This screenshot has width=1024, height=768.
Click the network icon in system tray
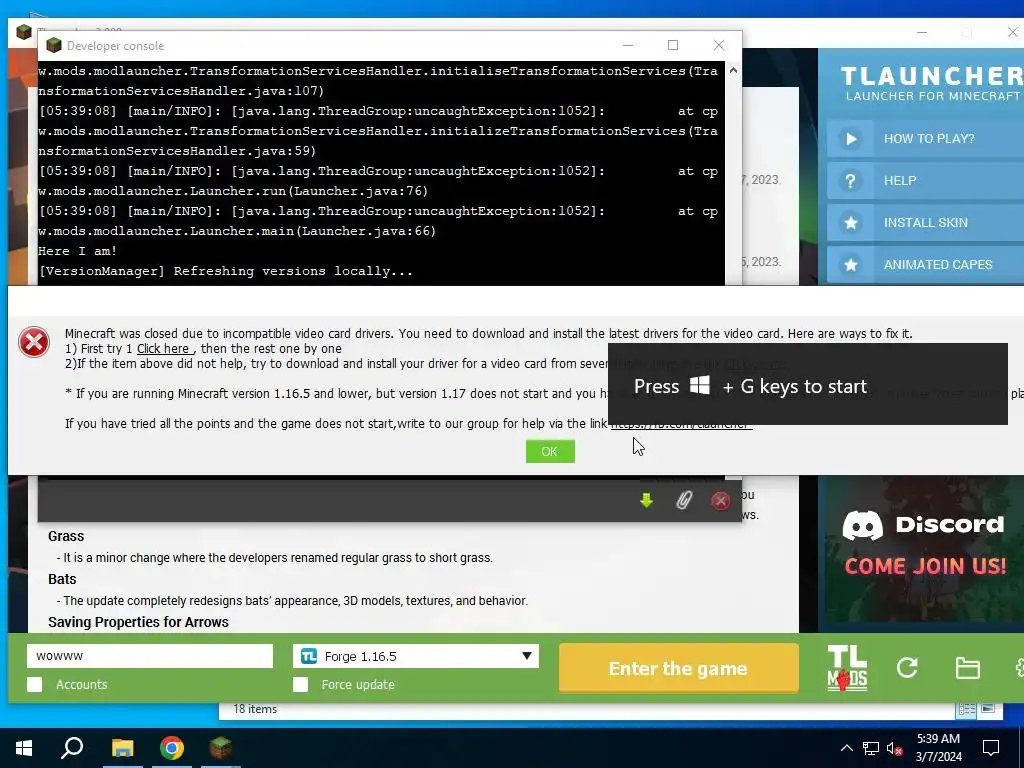tap(871, 748)
